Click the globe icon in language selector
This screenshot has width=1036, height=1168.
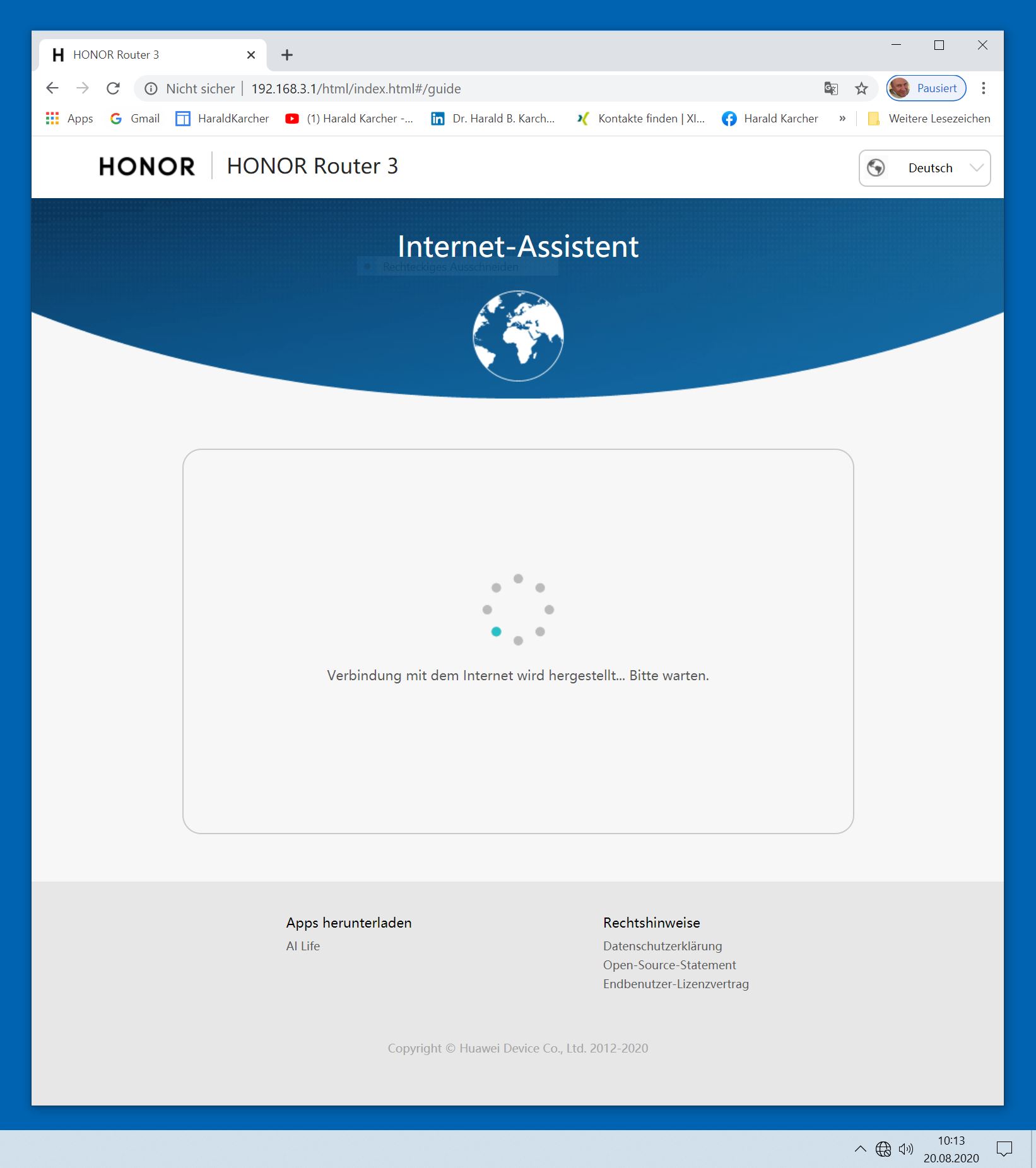click(876, 168)
